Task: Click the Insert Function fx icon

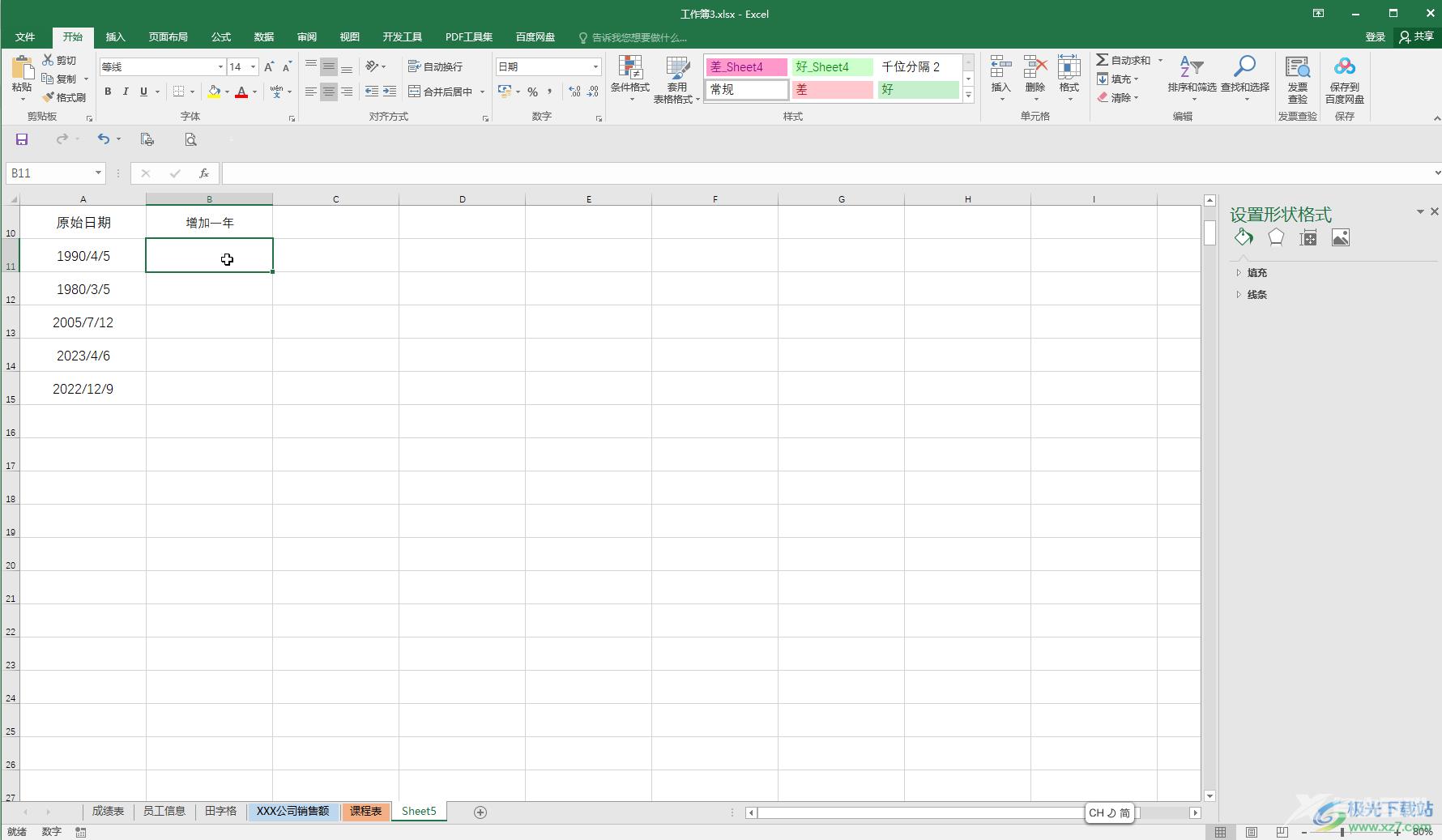Action: coord(204,173)
